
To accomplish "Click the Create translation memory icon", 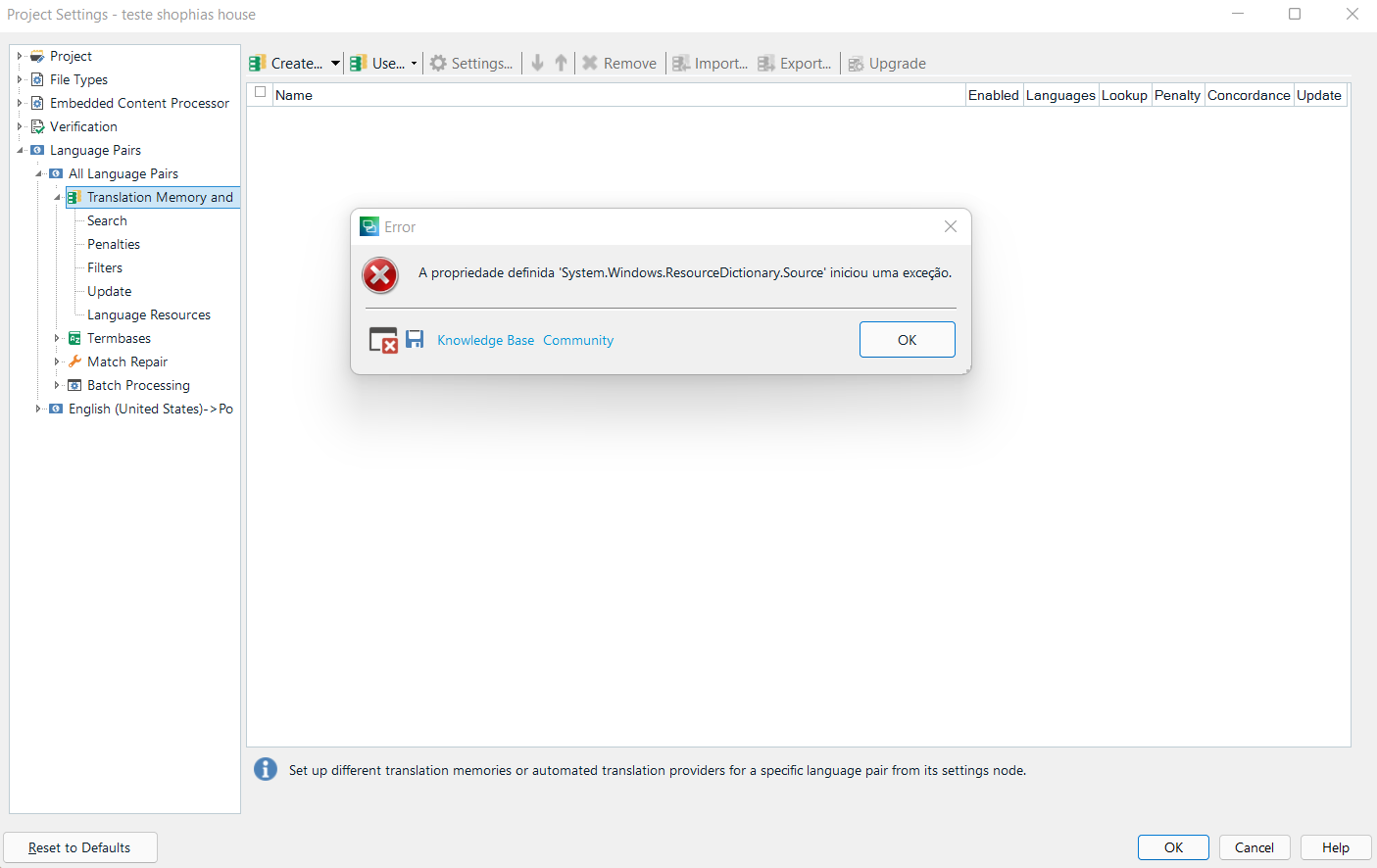I will [x=258, y=63].
